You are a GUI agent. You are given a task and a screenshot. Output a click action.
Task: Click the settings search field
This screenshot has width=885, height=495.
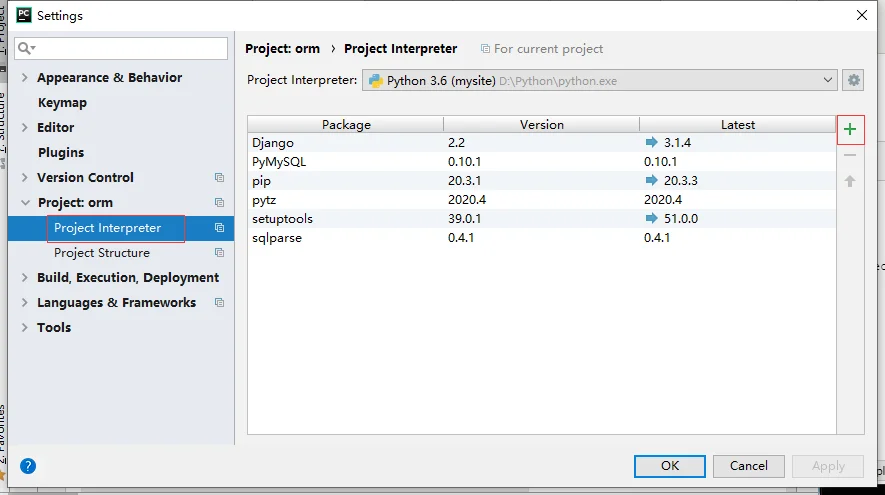tap(121, 49)
